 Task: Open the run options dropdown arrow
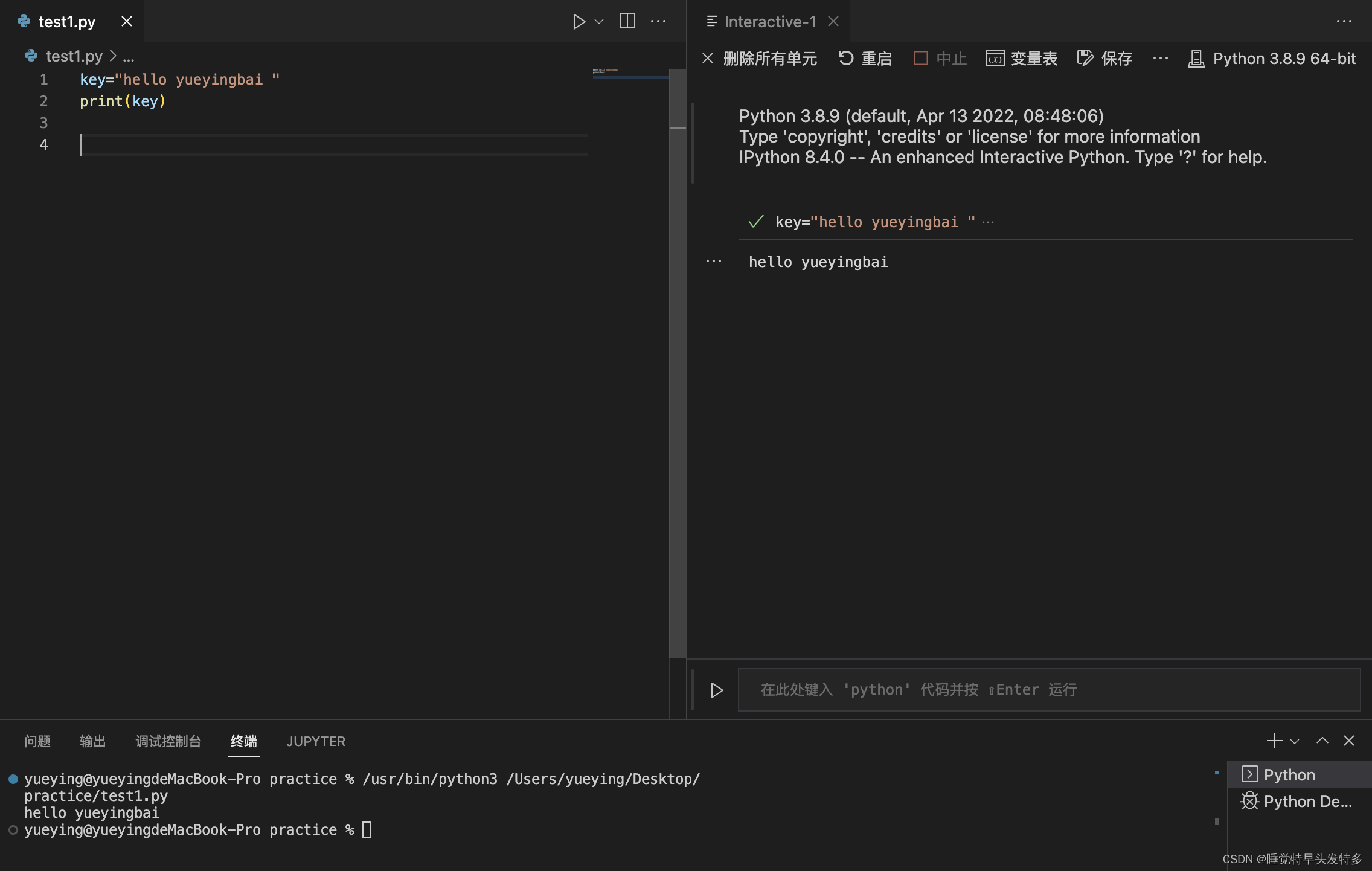pos(599,22)
